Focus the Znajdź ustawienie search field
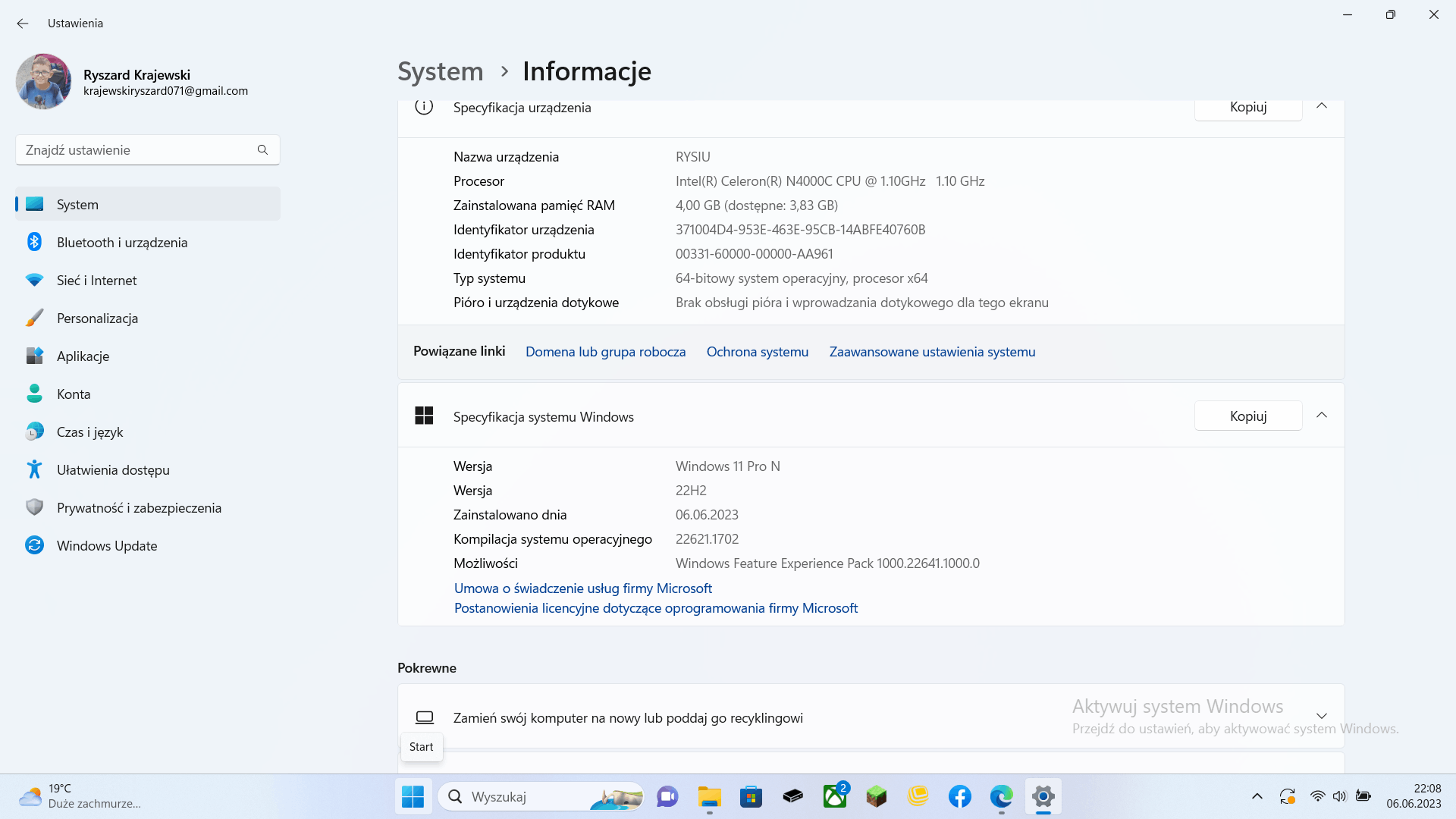This screenshot has width=1456, height=819. pyautogui.click(x=148, y=149)
